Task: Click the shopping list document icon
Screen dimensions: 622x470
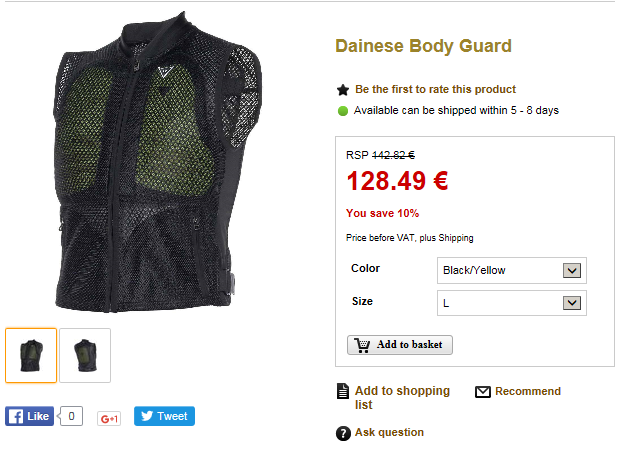Action: click(343, 391)
